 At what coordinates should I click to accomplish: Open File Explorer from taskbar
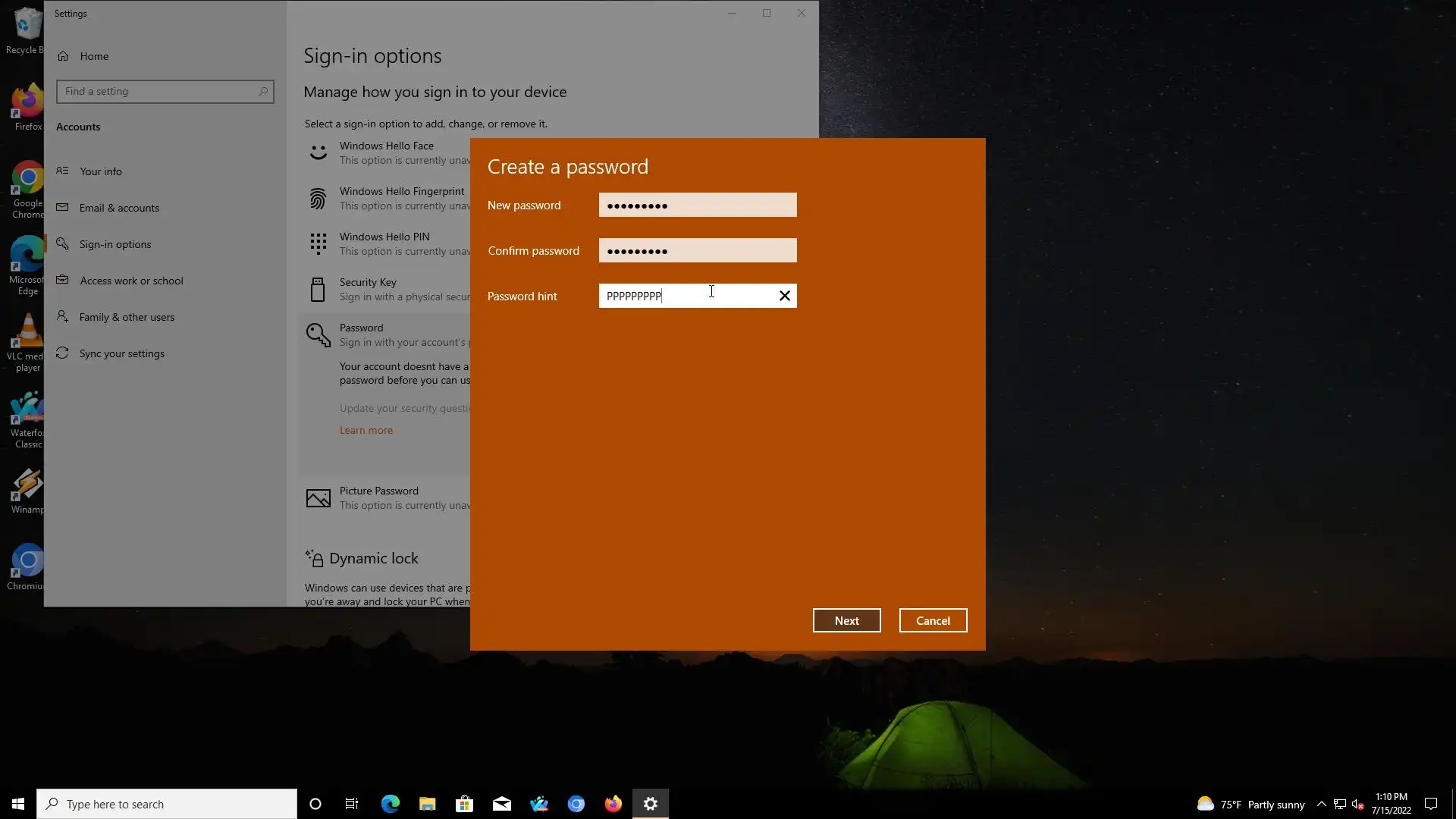pyautogui.click(x=427, y=804)
